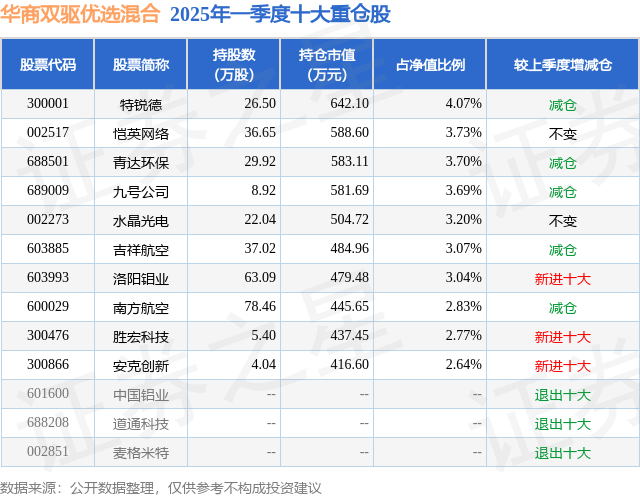Click 不变 status in 水晶光电 row
640x497 pixels.
tap(562, 221)
